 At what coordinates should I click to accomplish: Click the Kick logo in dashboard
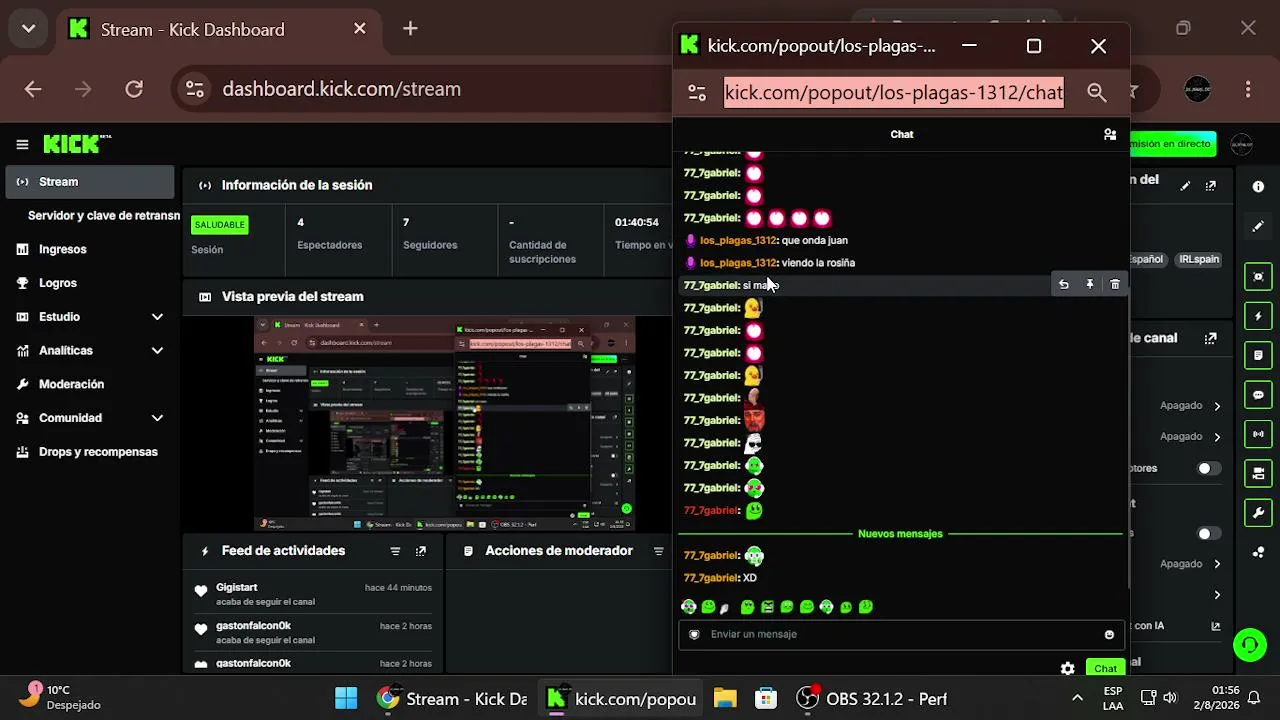click(71, 145)
